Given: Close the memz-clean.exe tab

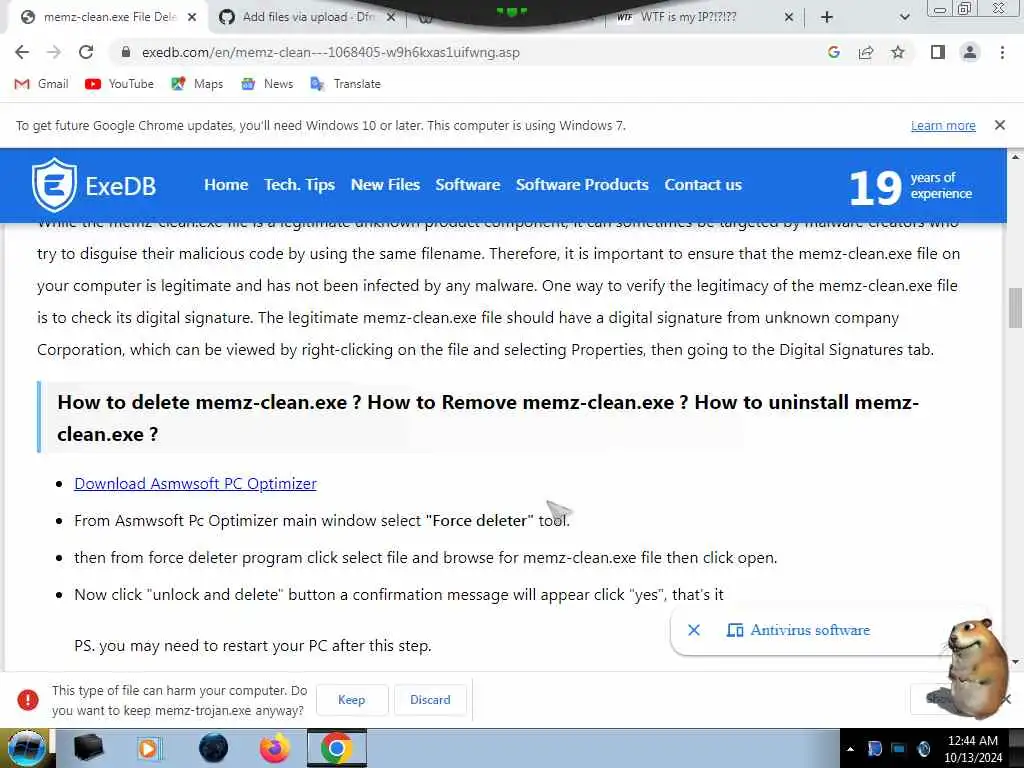Looking at the screenshot, I should (191, 17).
